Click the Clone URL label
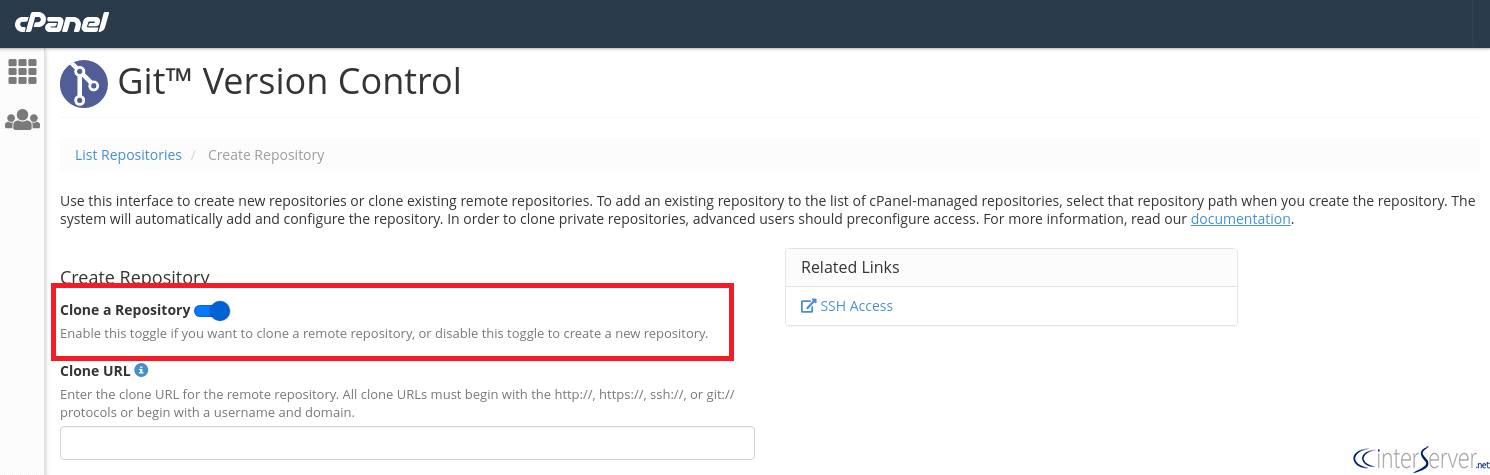 click(x=95, y=371)
